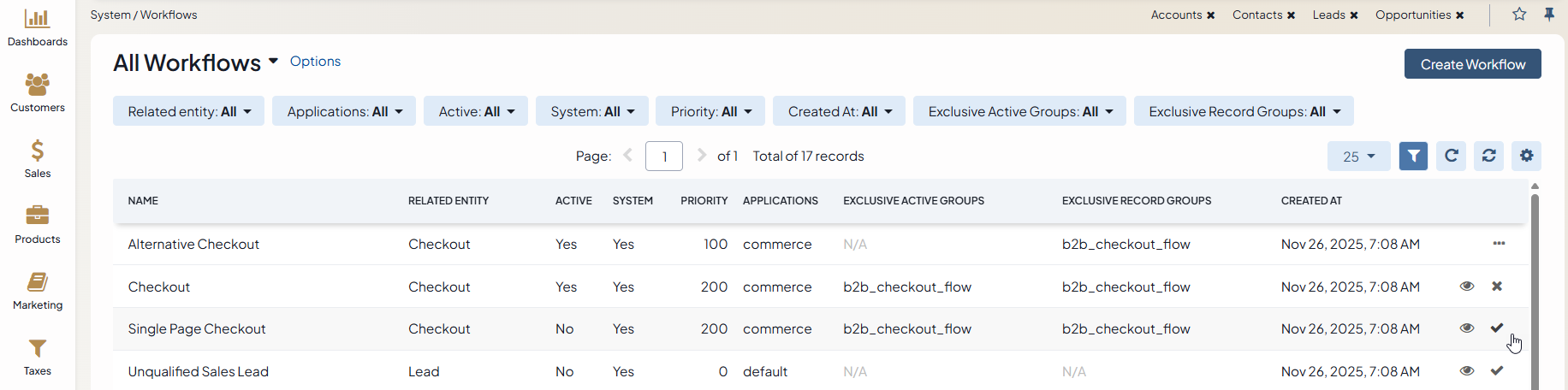
Task: View the Checkout workflow eye icon
Action: (x=1466, y=287)
